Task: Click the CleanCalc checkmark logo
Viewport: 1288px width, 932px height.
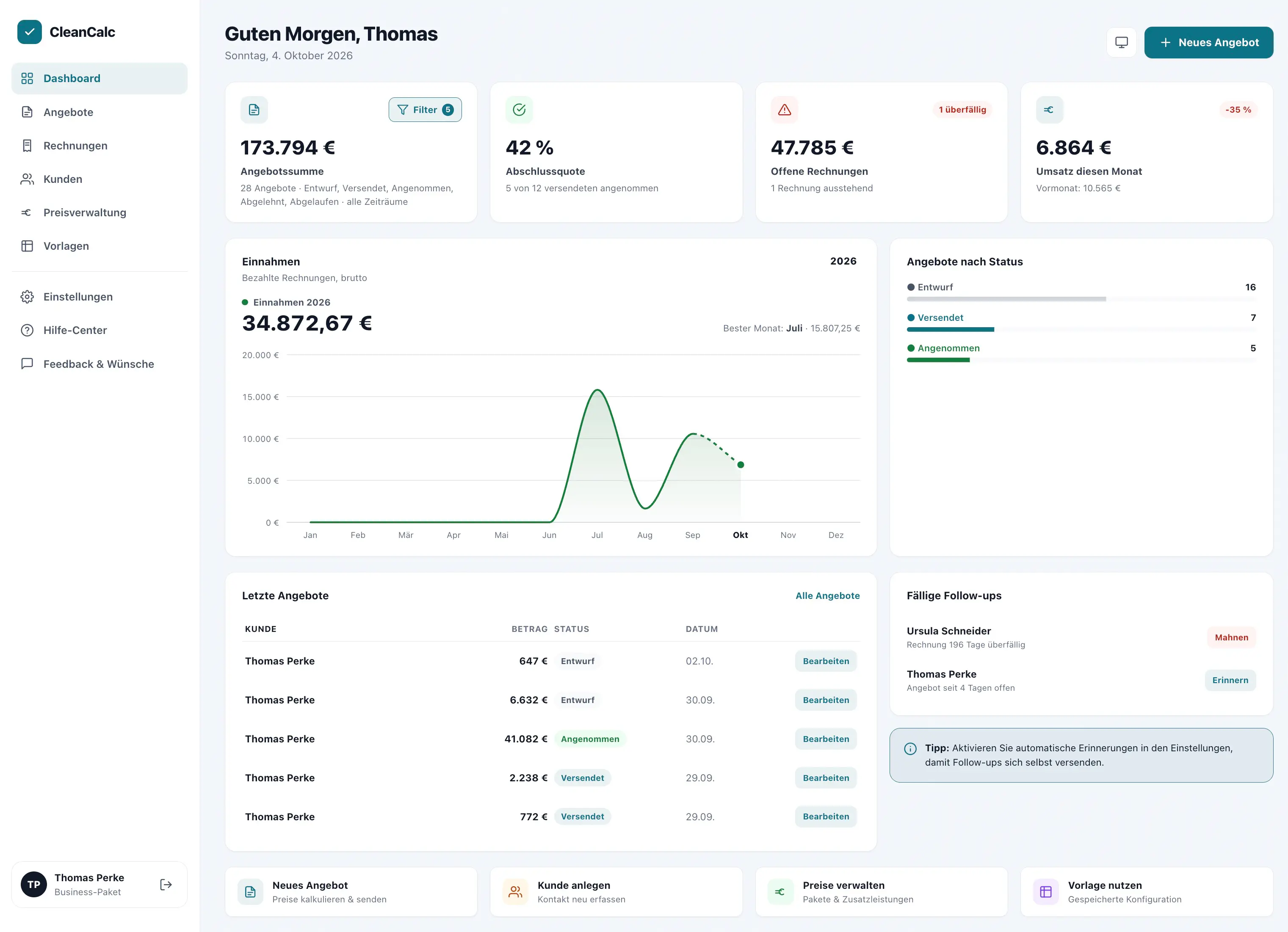Action: [30, 32]
